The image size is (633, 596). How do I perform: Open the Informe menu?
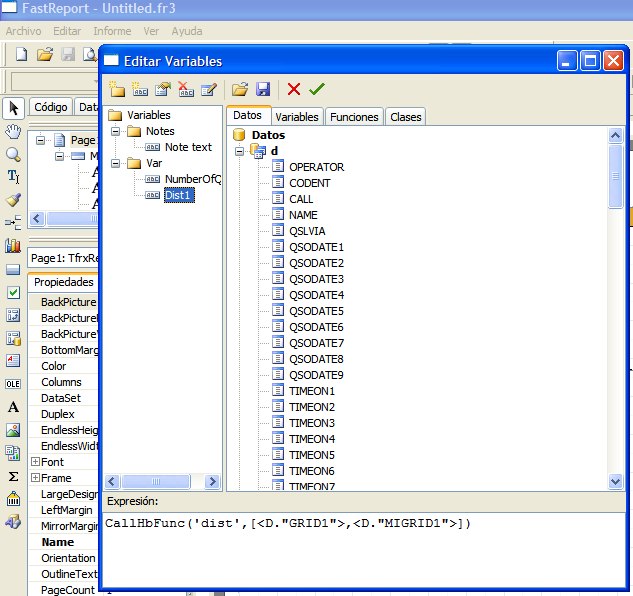pos(112,31)
